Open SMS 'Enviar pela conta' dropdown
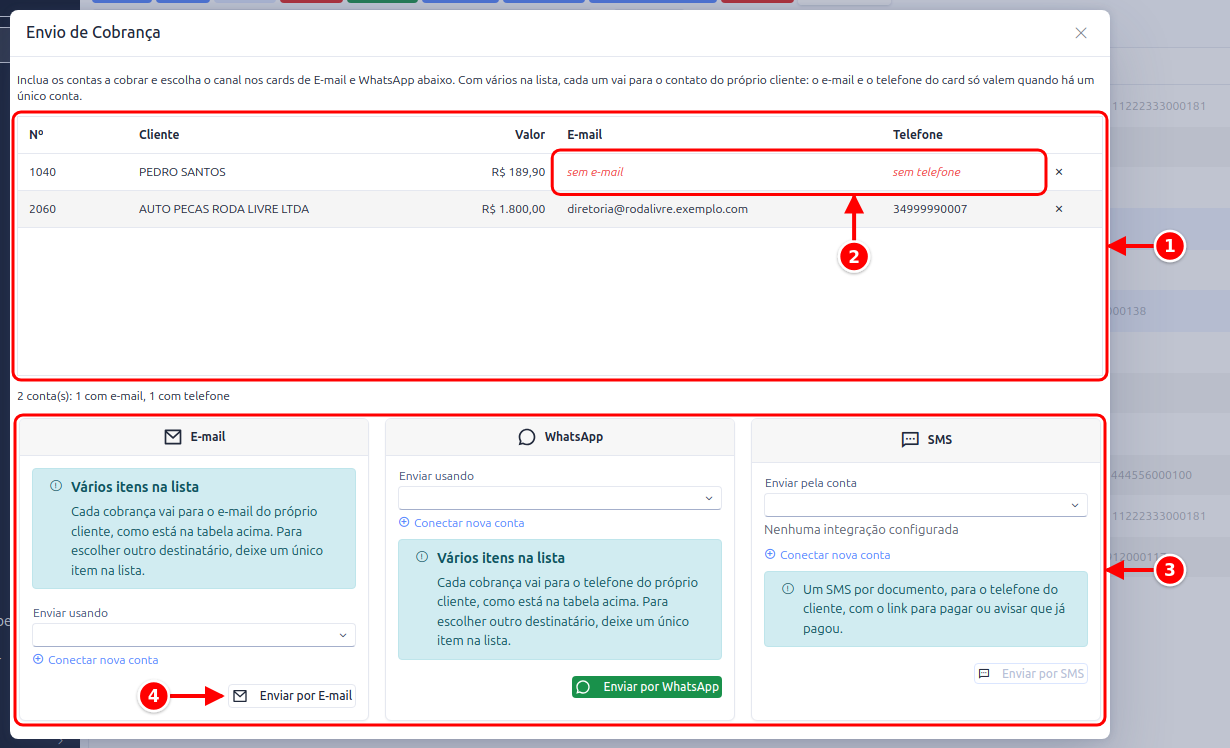This screenshot has width=1230, height=748. click(x=926, y=505)
